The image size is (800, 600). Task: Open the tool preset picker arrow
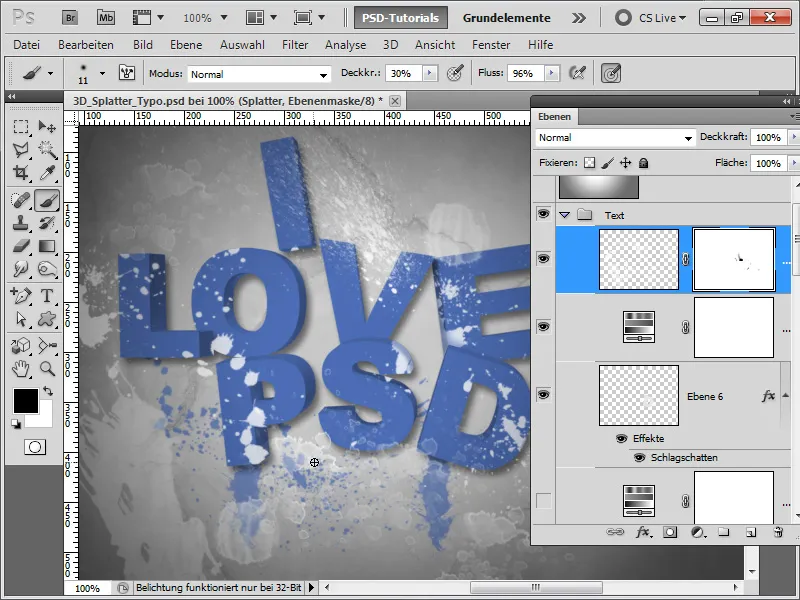[x=50, y=73]
